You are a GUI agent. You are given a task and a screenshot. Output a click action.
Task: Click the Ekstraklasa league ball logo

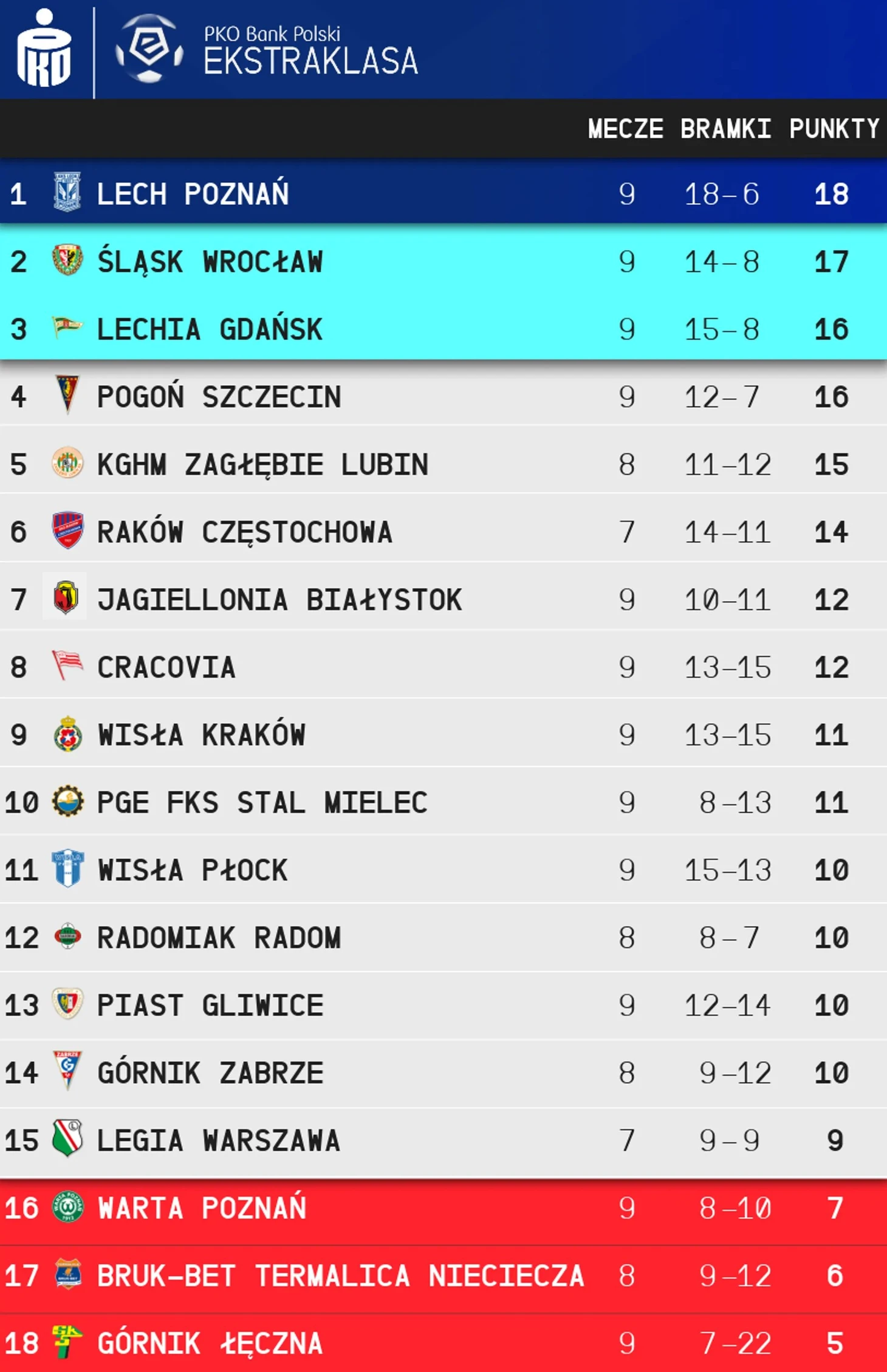149,49
